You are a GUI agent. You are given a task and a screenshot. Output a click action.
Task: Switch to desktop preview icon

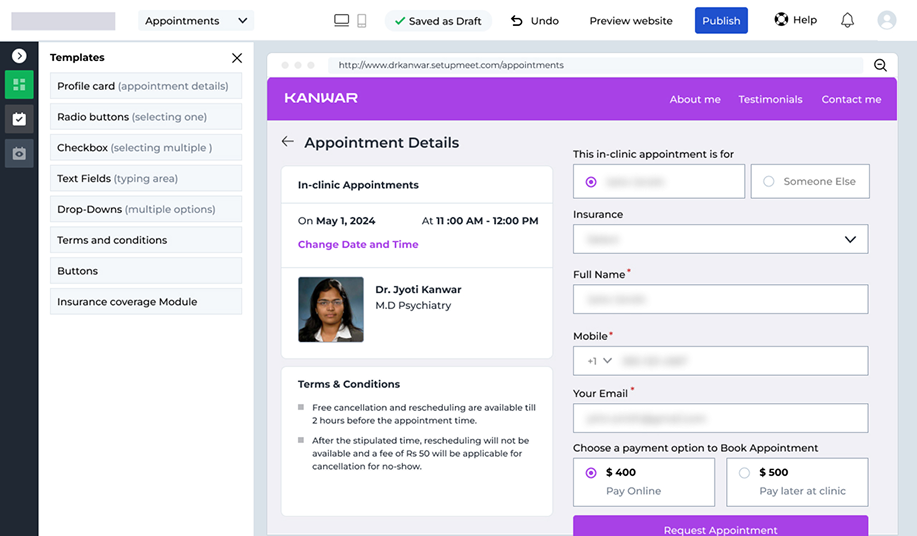[342, 20]
